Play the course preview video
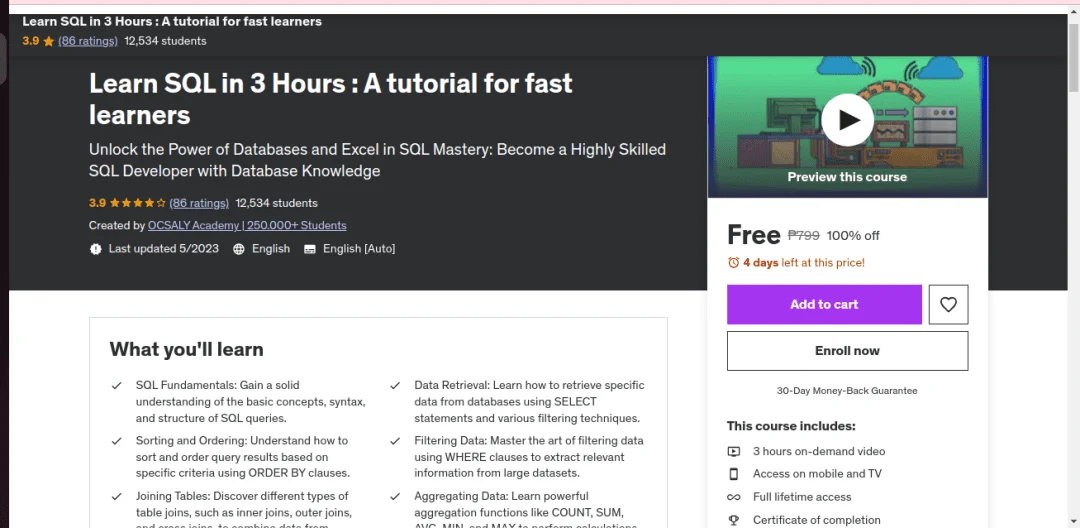Screen dimensions: 1080x528 (847, 120)
